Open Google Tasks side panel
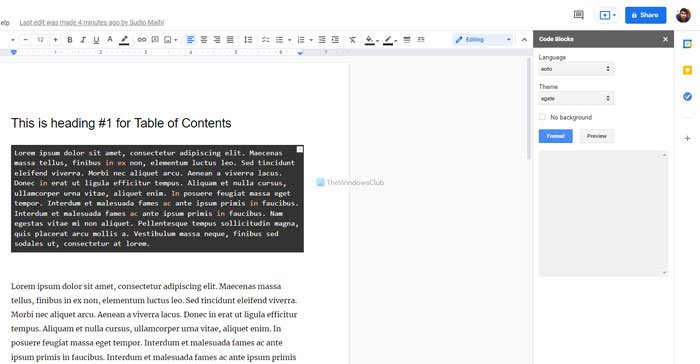The image size is (700, 364). click(687, 96)
